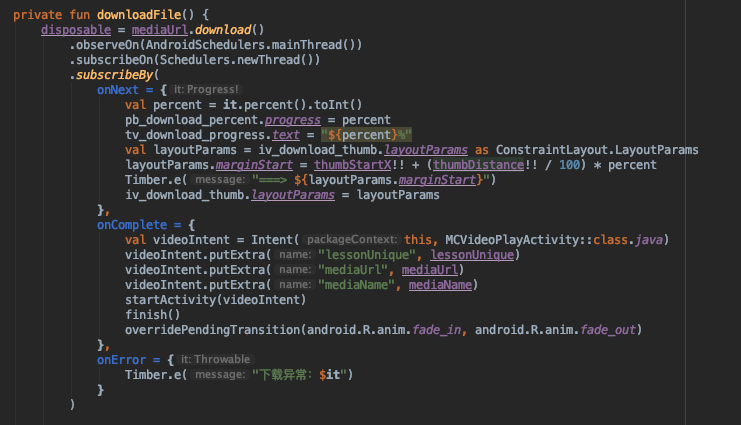741x425 pixels.
Task: Click 'val videoIntent' declaration name
Action: 191,240
